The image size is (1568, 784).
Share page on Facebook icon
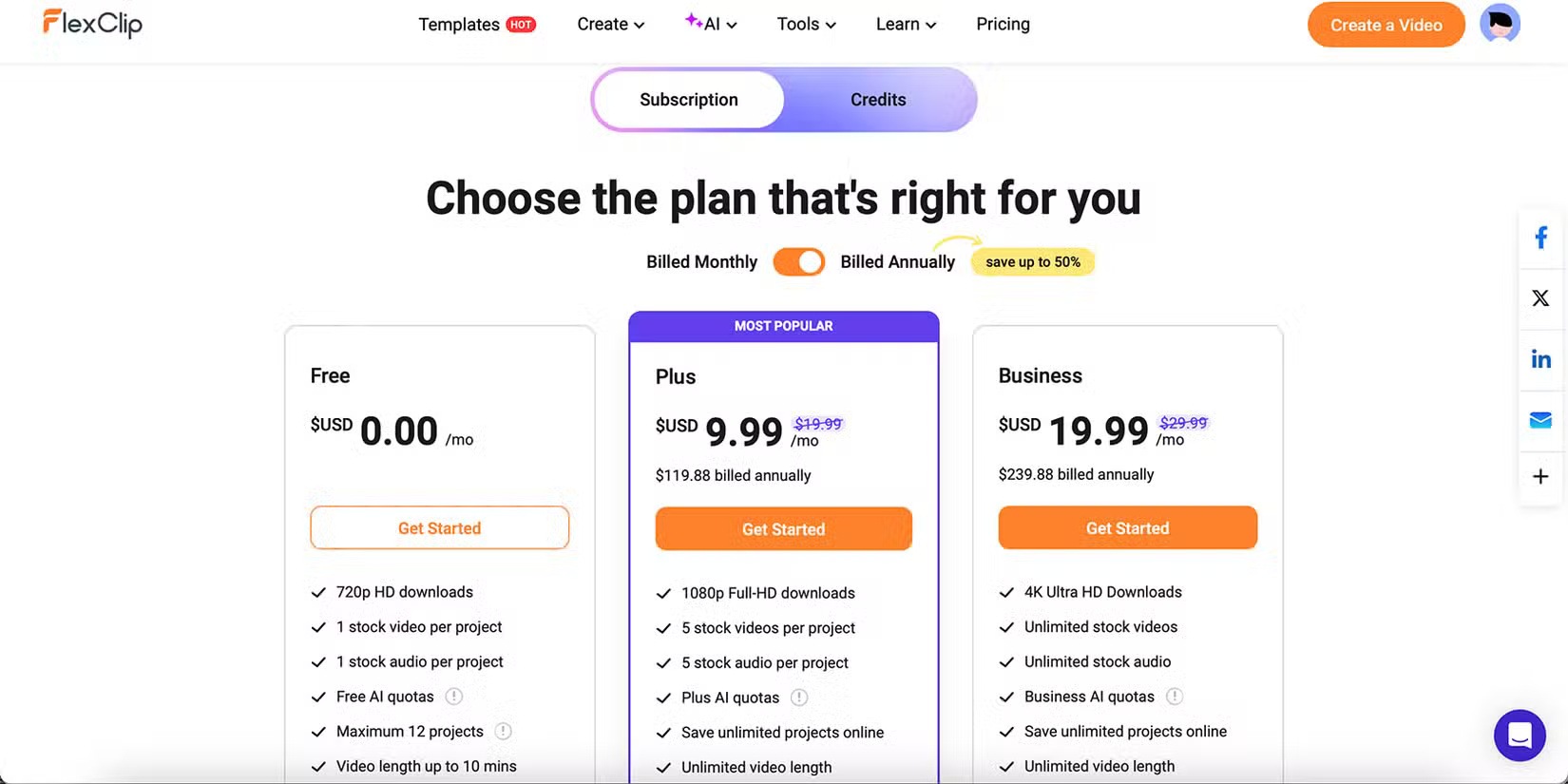(x=1540, y=238)
